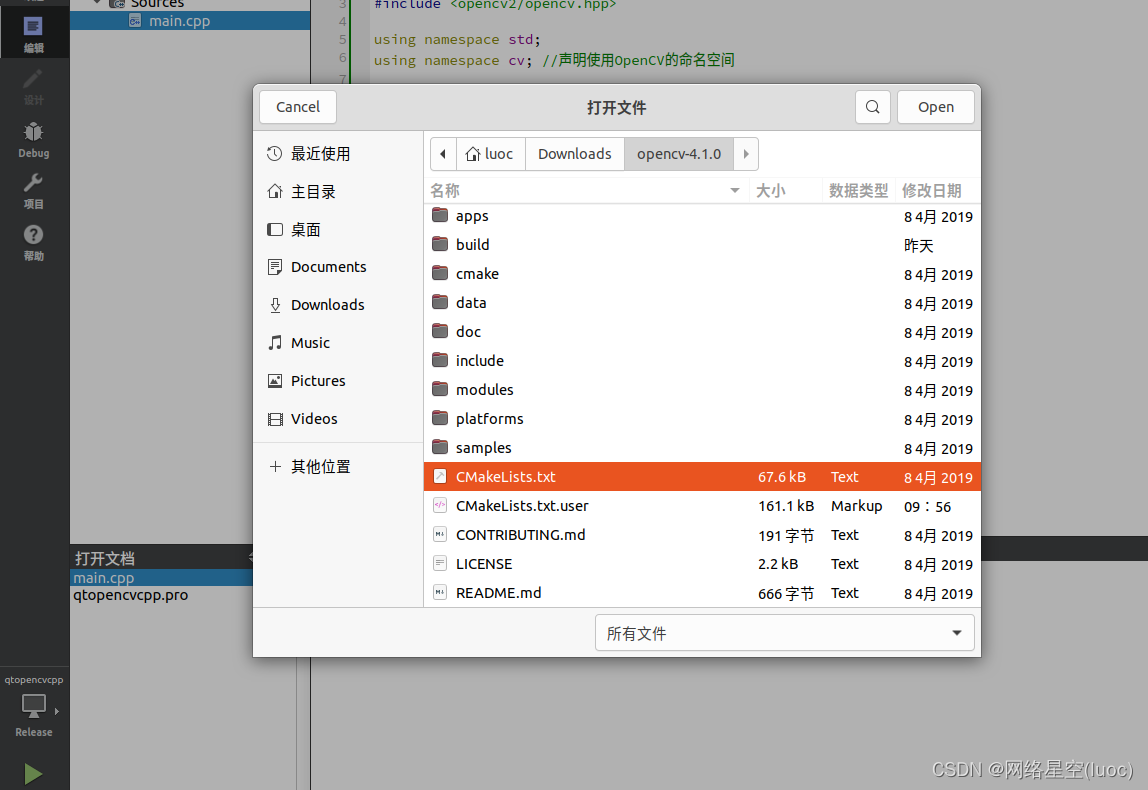Switch to 设计 mode in Qt Creator
Screen dimensions: 1148x790
[34, 87]
